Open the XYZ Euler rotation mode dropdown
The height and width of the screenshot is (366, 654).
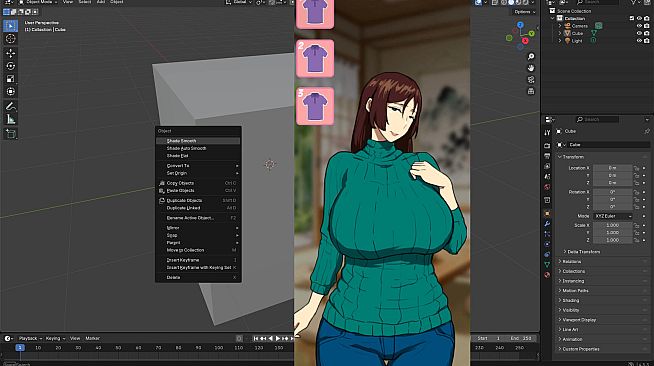click(613, 216)
